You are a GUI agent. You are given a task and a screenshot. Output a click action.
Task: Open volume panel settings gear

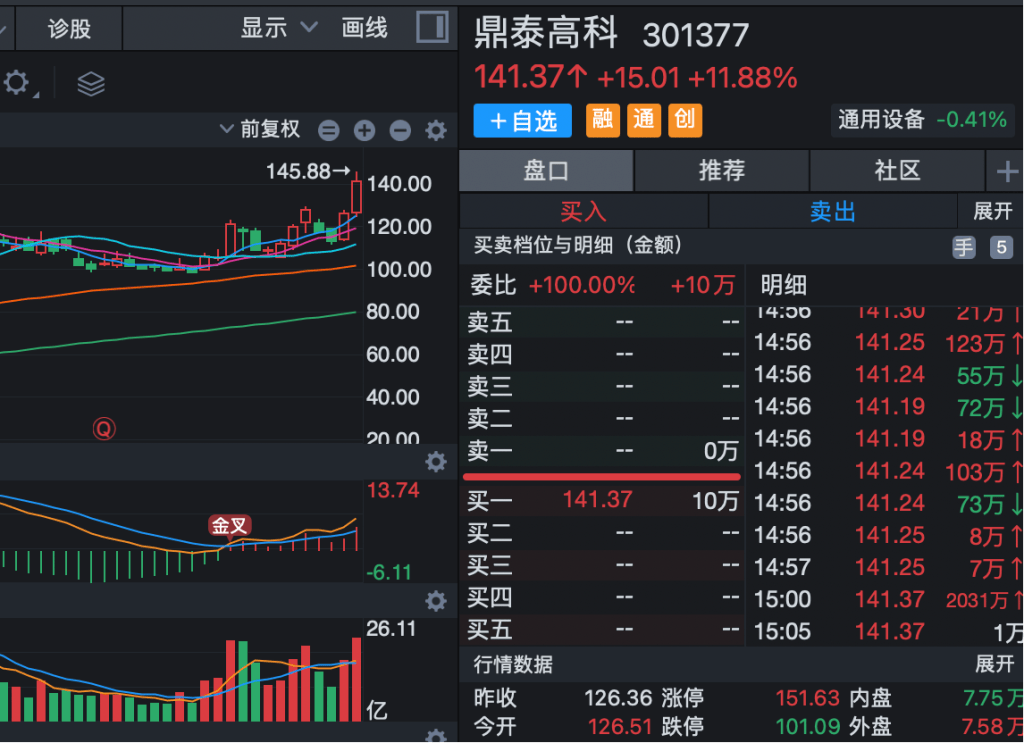[x=436, y=601]
